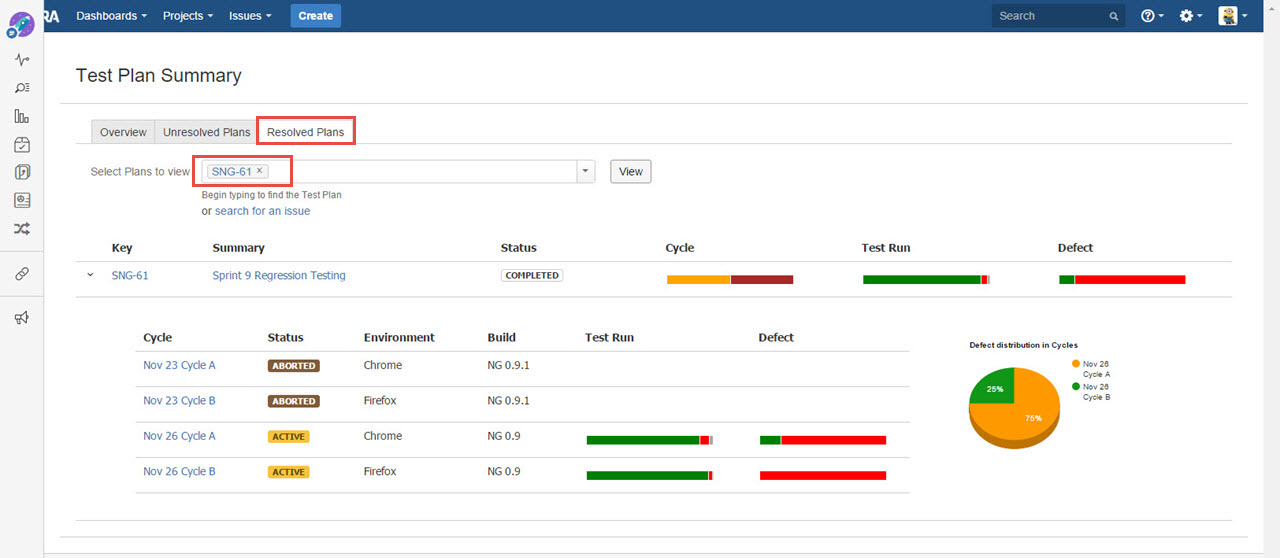Follow the 'search for an issue' link
Image resolution: width=1280 pixels, height=558 pixels.
[262, 211]
